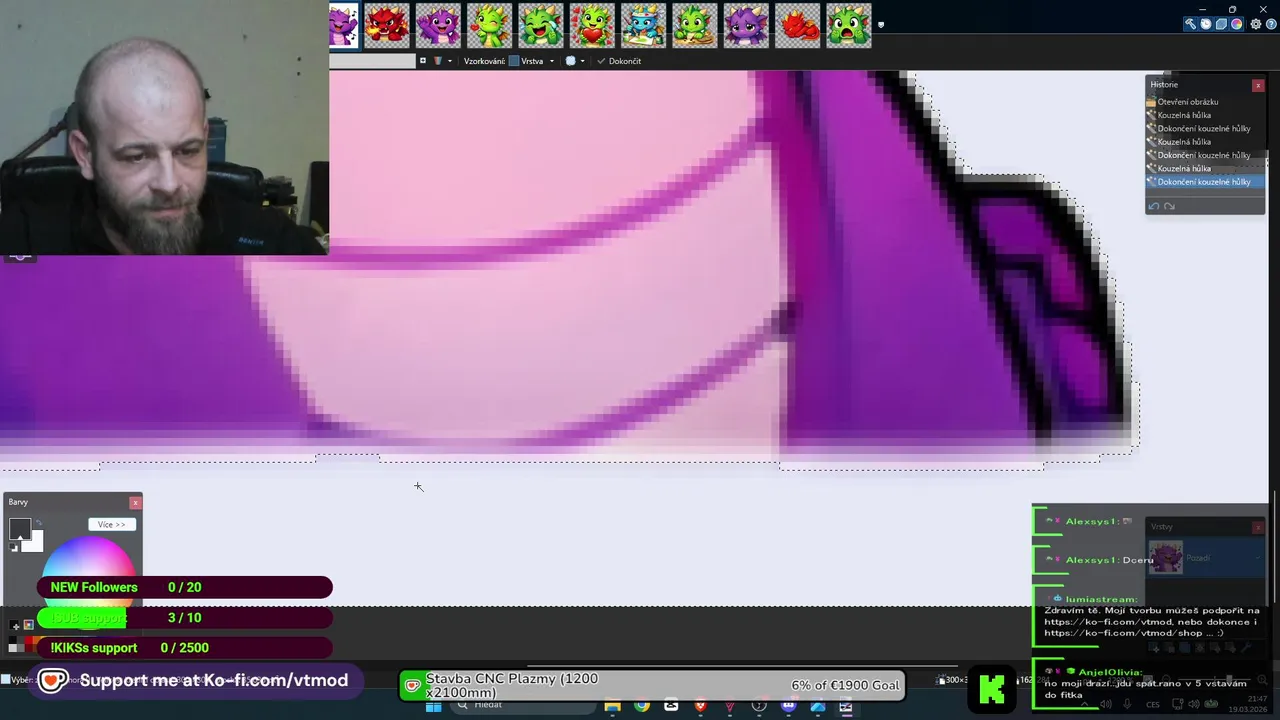
Task: Open File Explorer from the taskbar
Action: point(612,707)
